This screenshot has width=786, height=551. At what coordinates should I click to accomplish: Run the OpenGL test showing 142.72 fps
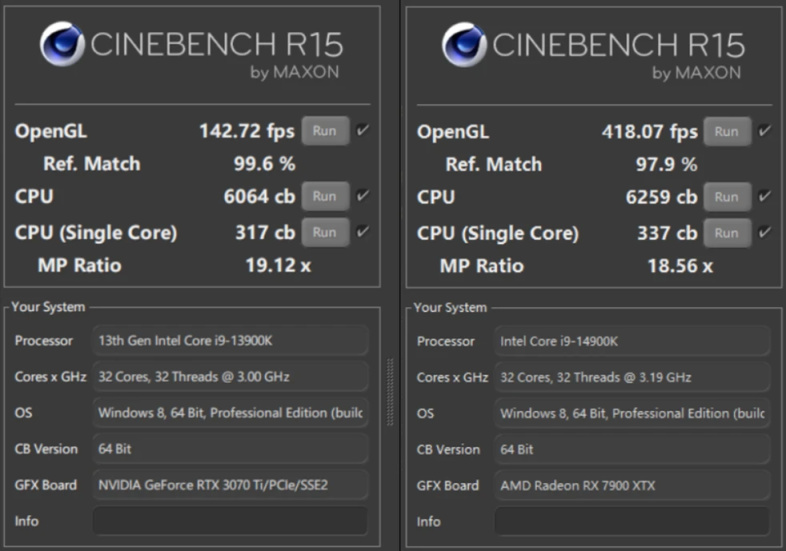point(324,131)
